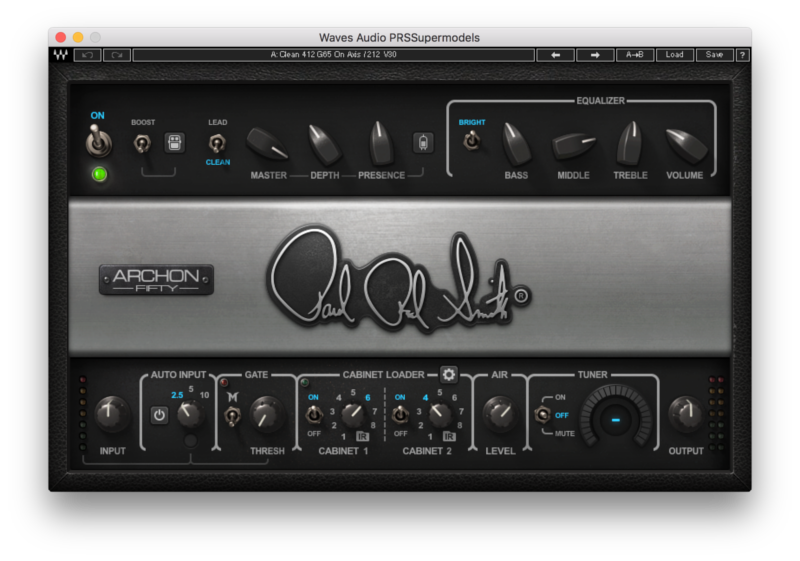The width and height of the screenshot is (800, 561).
Task: Toggle the Boost switch
Action: click(x=142, y=144)
